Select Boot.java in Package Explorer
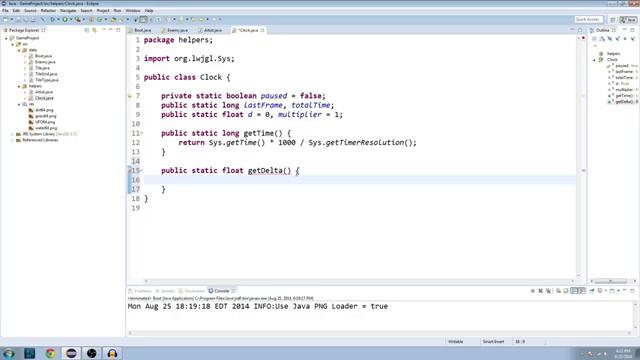Image resolution: width=640 pixels, height=360 pixels. click(x=43, y=56)
